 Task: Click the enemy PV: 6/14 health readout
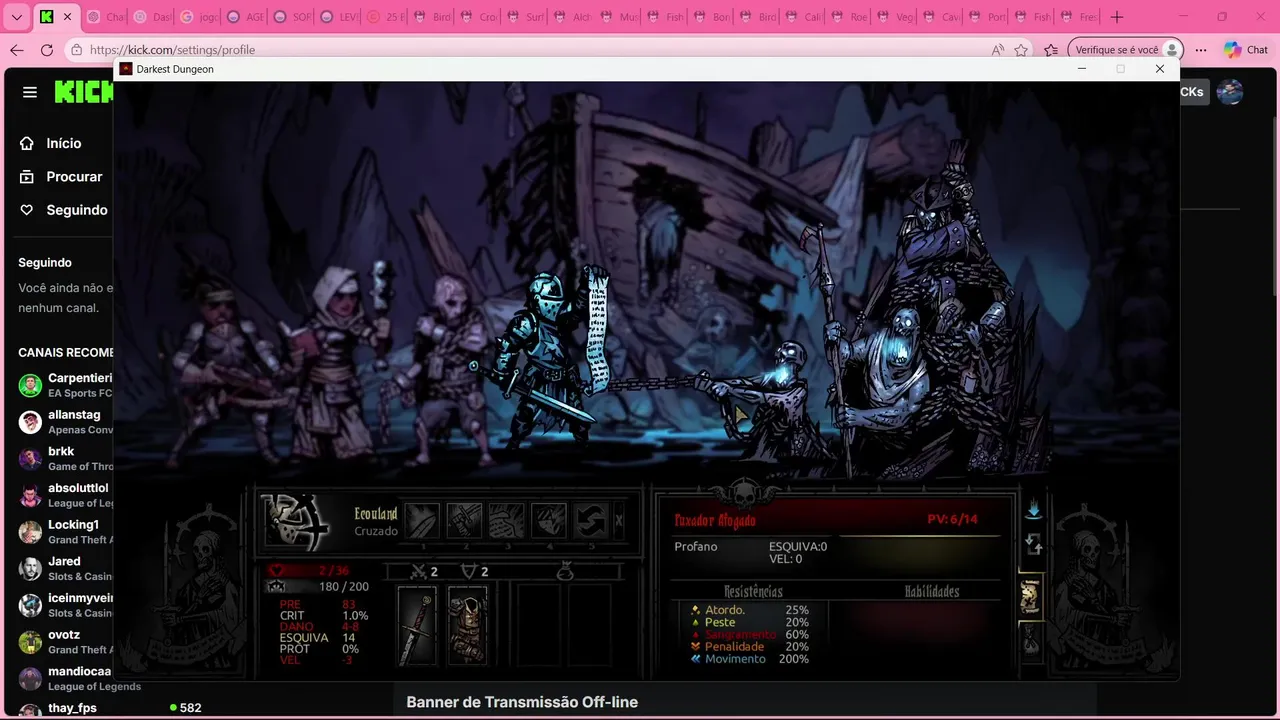point(951,519)
